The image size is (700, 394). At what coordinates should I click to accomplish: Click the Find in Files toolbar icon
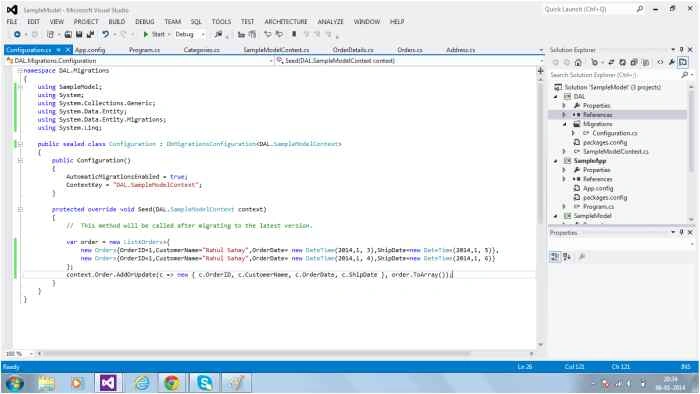[x=218, y=34]
